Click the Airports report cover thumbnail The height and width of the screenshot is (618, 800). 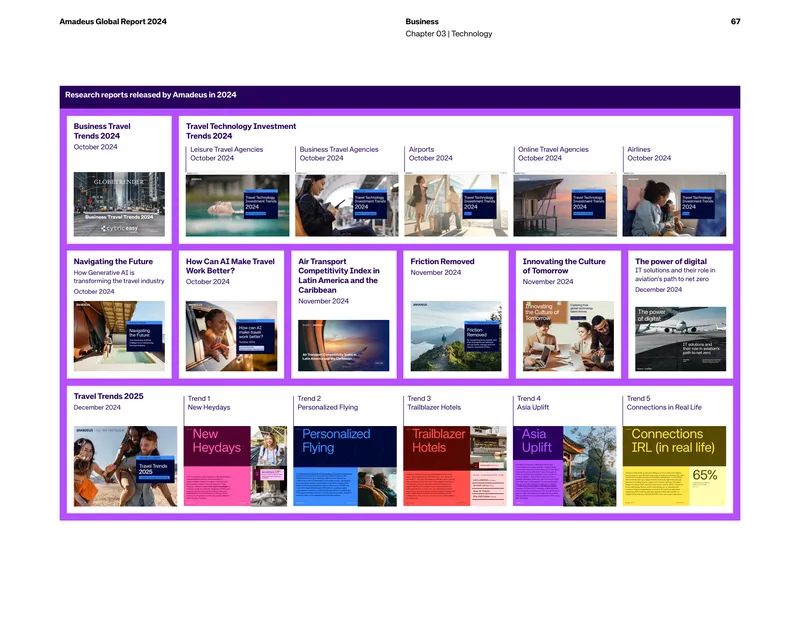[456, 205]
